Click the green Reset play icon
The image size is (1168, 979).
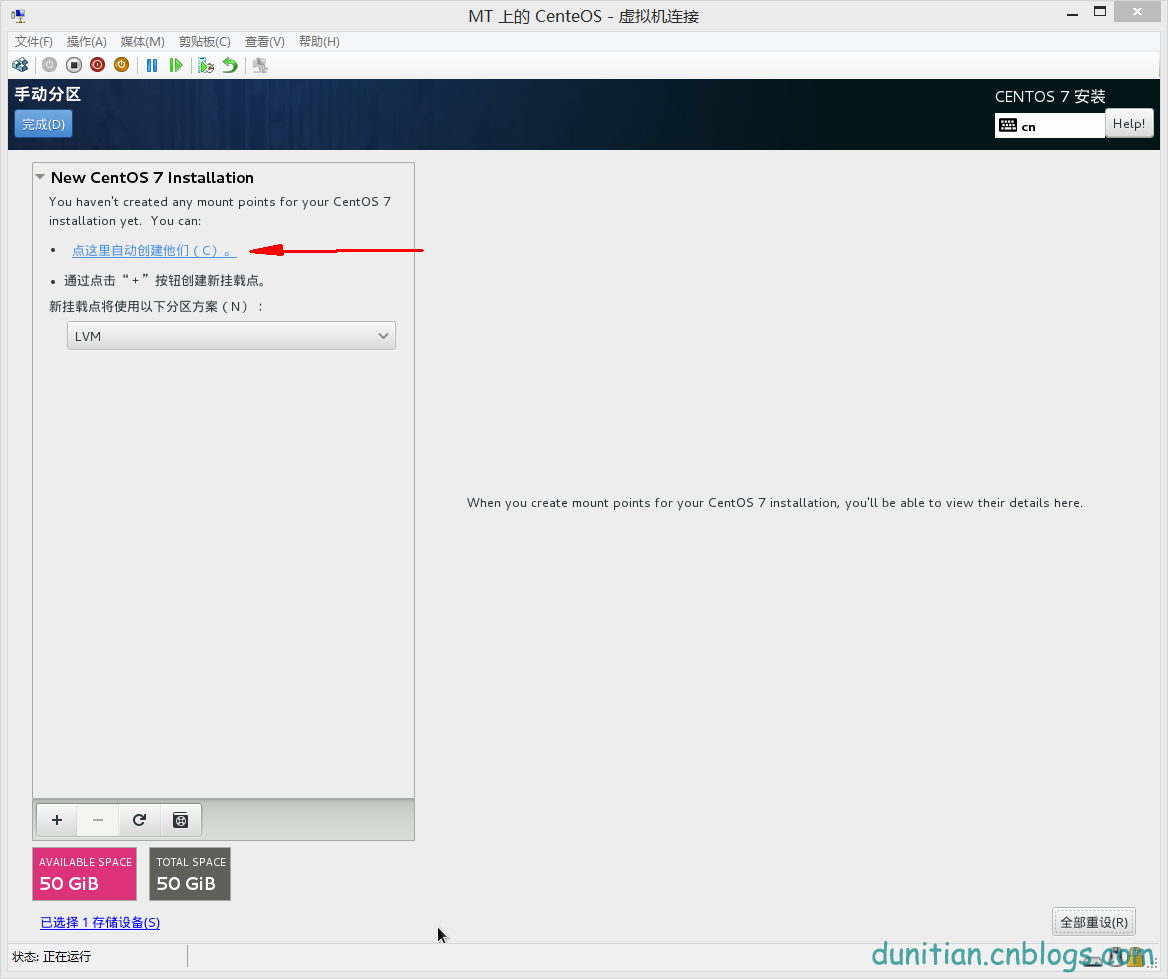point(176,66)
